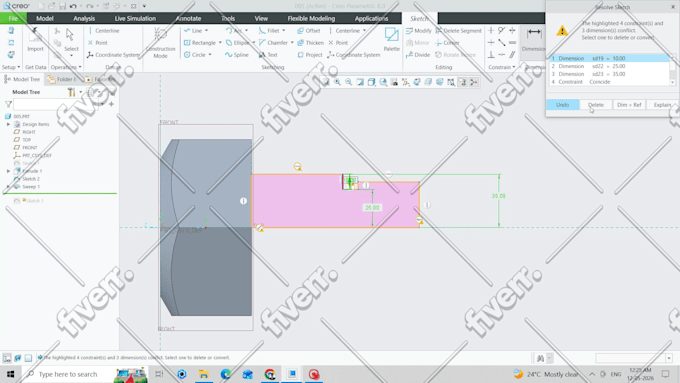Click the Divide tool

click(418, 55)
